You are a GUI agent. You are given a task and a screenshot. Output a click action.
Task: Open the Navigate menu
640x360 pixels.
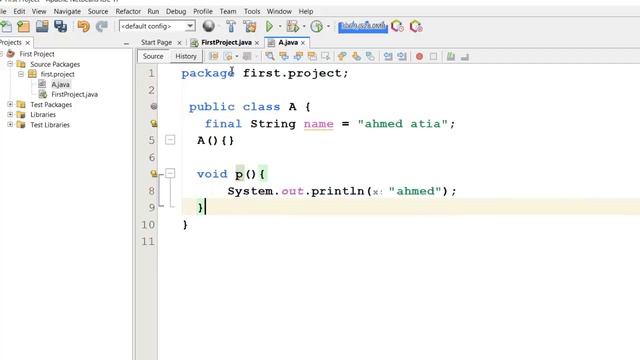pos(67,11)
